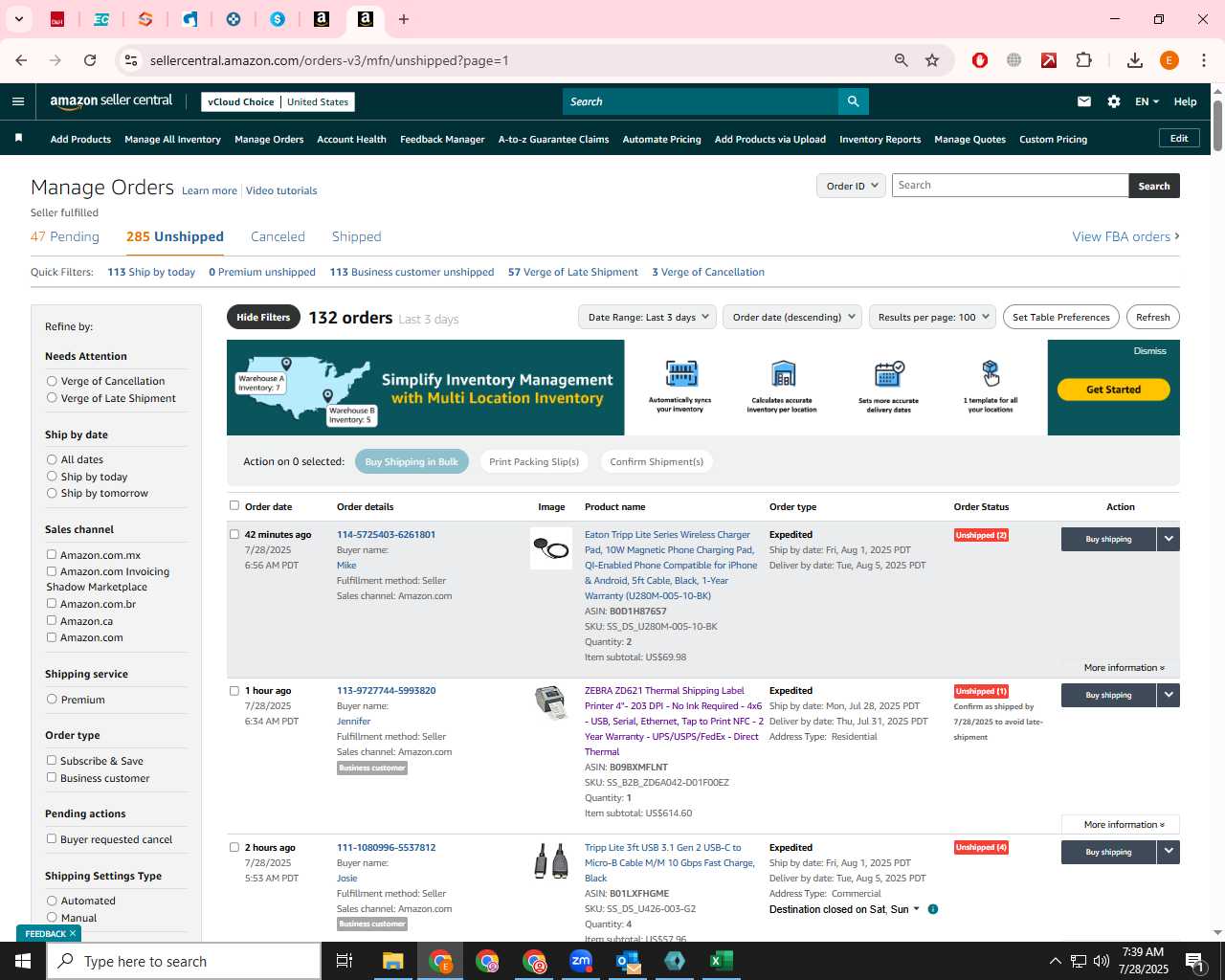Open the Order ID search type dropdown
1225x980 pixels.
(851, 186)
